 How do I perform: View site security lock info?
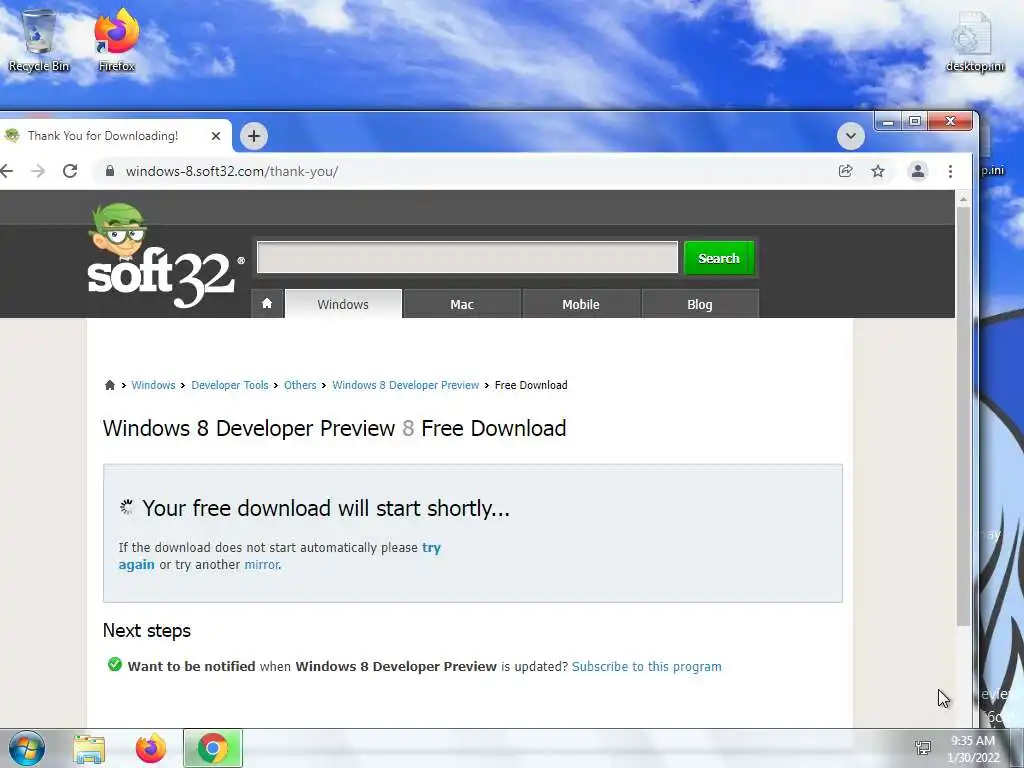coord(110,171)
